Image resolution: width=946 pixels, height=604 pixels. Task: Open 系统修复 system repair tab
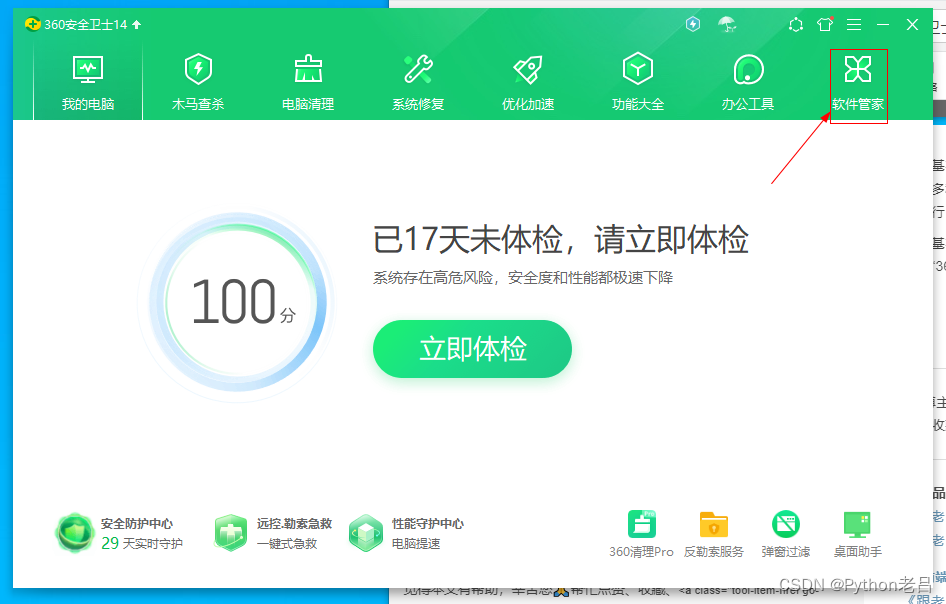(418, 83)
